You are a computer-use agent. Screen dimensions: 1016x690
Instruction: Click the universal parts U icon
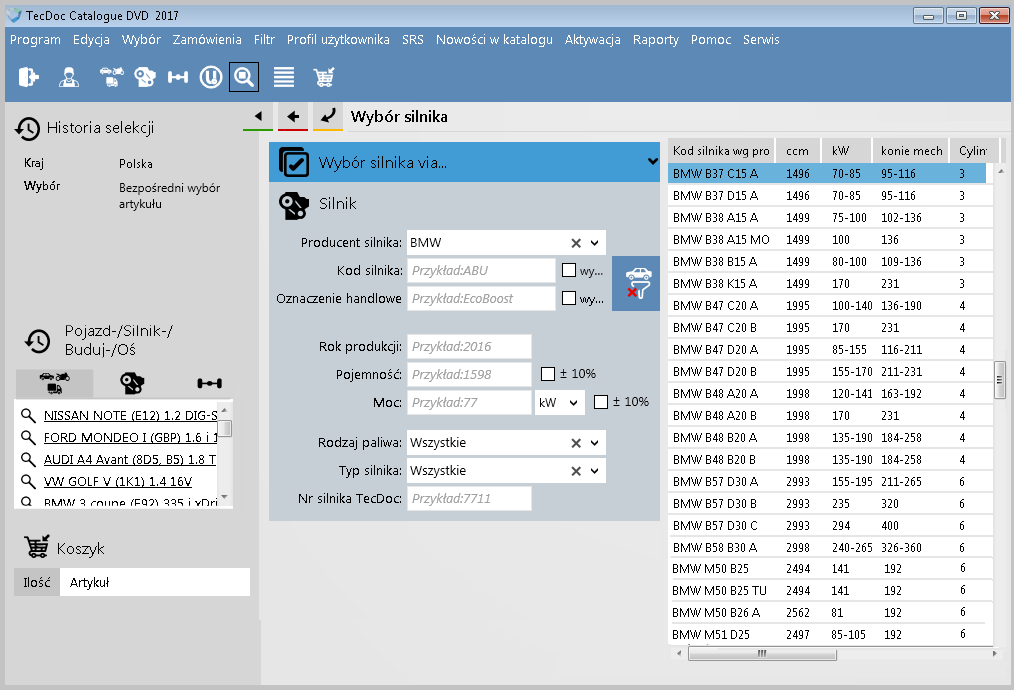click(x=211, y=77)
